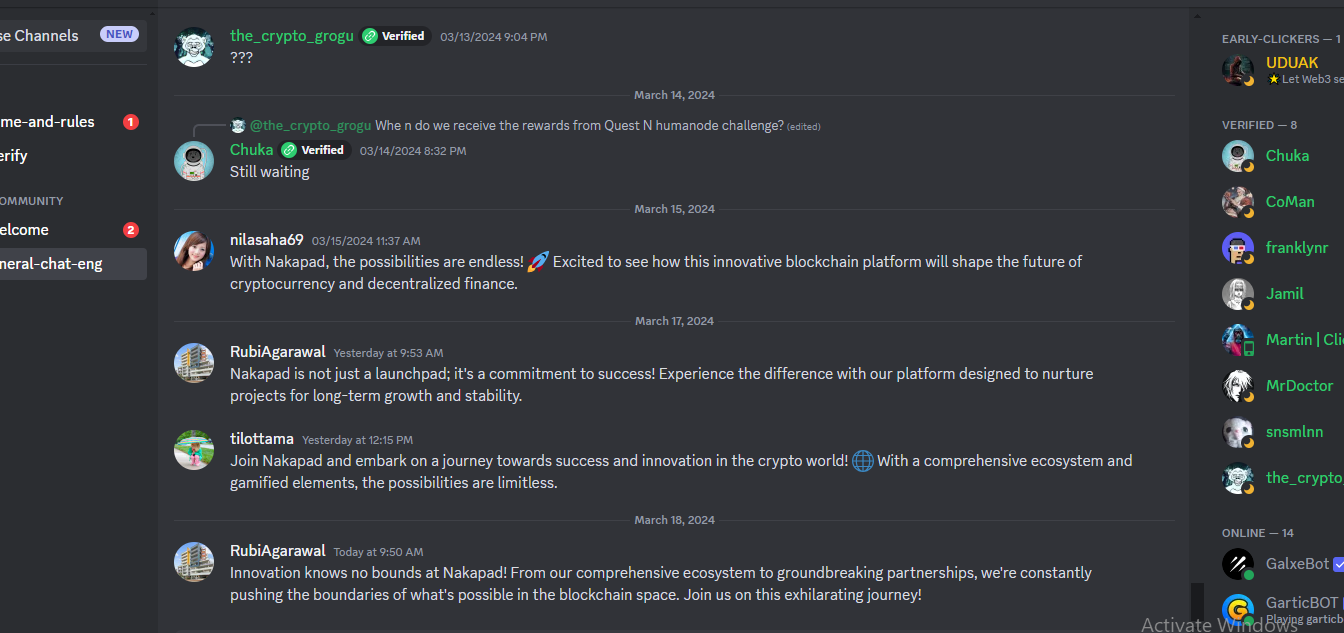Click the chat scrollbar thumb

click(x=1197, y=601)
